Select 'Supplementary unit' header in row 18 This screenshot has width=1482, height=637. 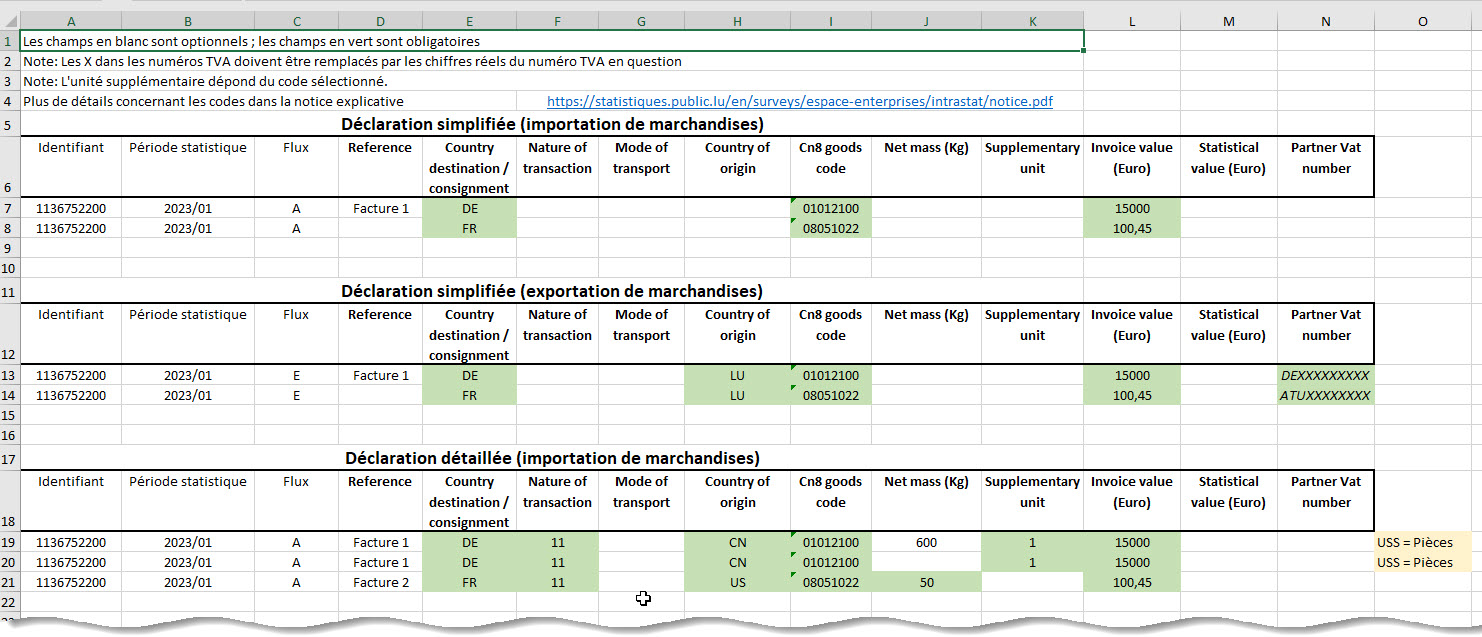1032,500
